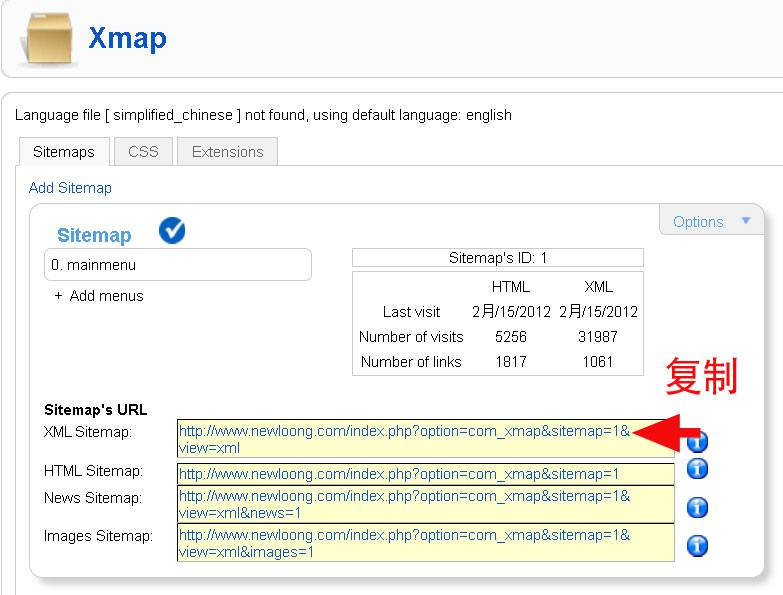Click info icon for Images Sitemap
Viewport: 783px width, 595px height.
(x=698, y=545)
